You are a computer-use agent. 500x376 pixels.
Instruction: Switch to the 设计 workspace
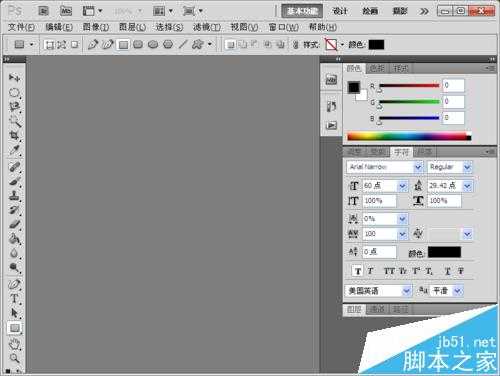pyautogui.click(x=340, y=11)
